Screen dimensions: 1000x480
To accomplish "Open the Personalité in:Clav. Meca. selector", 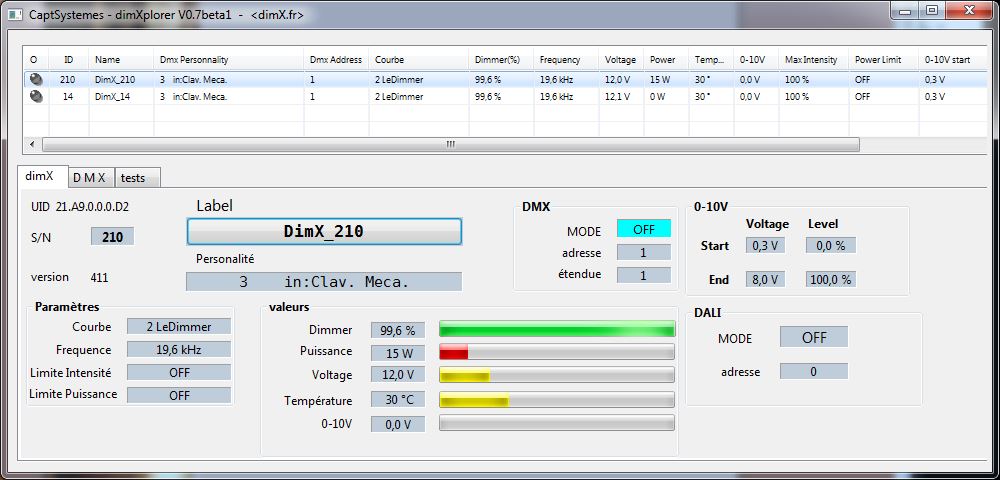I will [x=324, y=282].
